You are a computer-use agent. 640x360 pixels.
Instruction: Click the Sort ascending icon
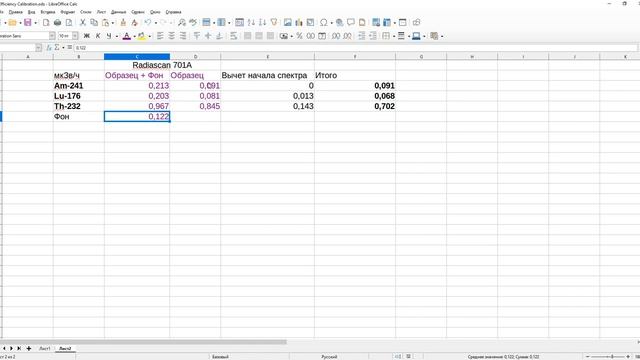[251, 22]
